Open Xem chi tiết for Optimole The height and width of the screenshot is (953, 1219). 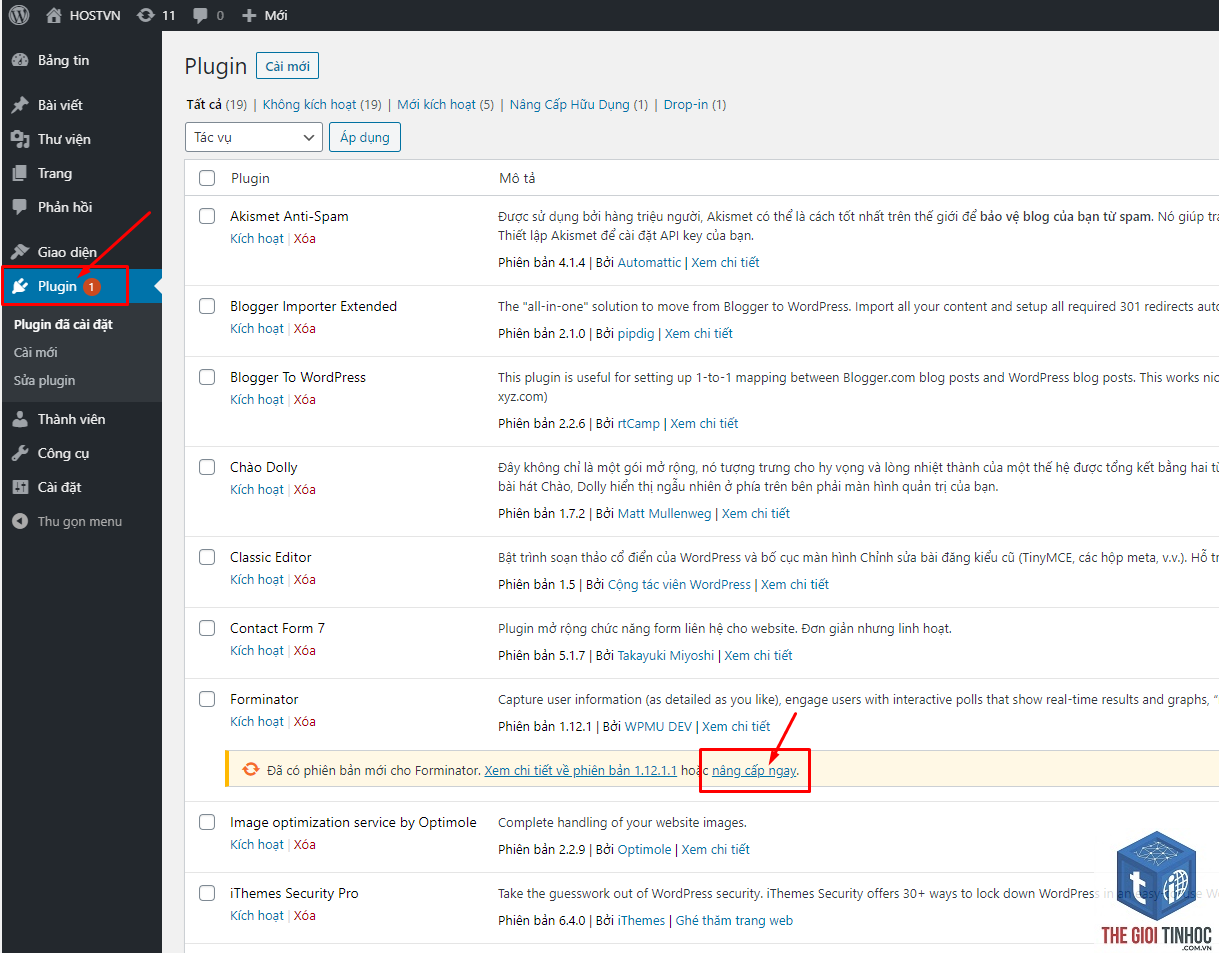click(716, 849)
